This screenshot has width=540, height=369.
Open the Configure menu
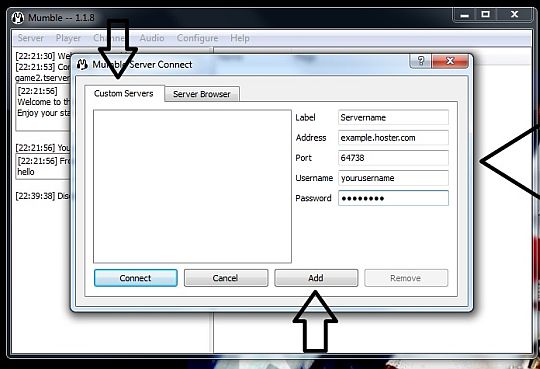coord(197,38)
